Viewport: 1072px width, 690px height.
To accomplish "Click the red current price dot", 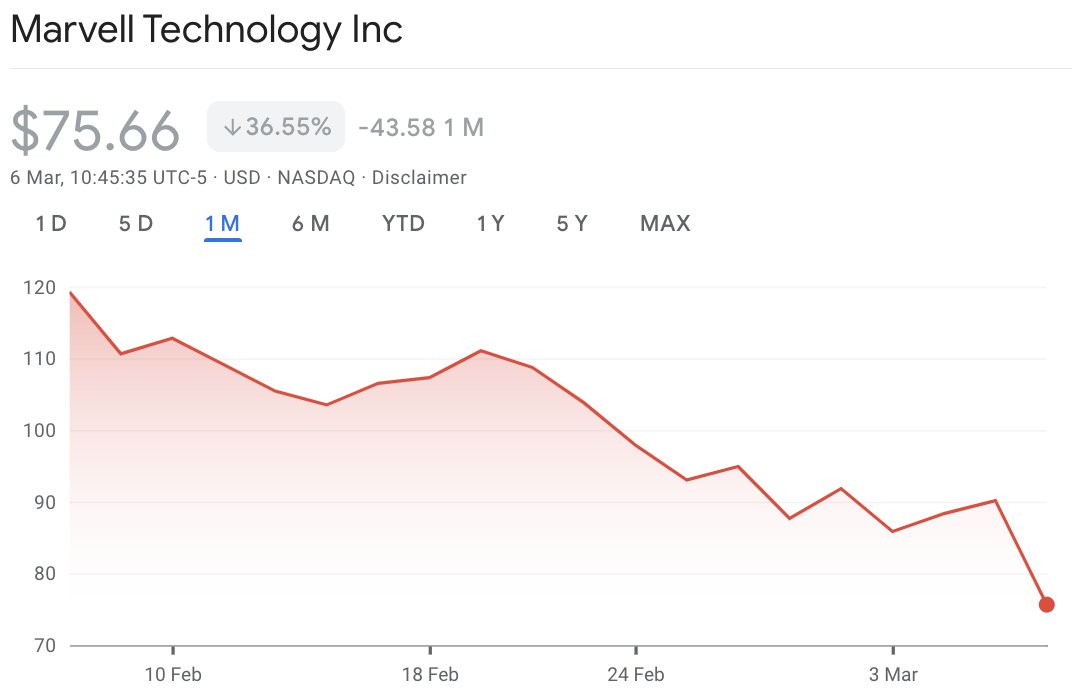I will pos(1047,605).
